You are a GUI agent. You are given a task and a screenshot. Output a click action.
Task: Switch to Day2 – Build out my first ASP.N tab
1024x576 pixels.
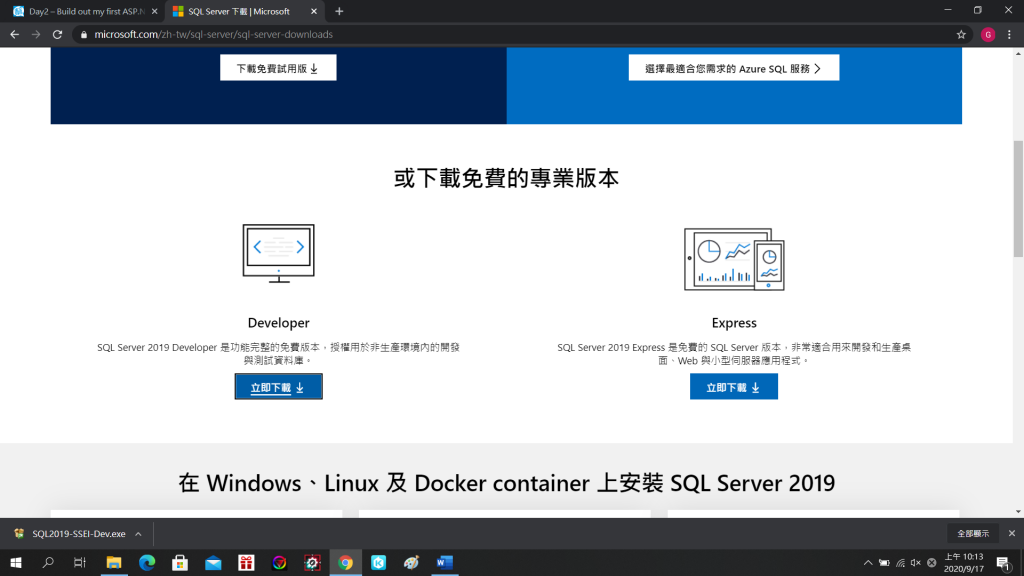(x=85, y=11)
